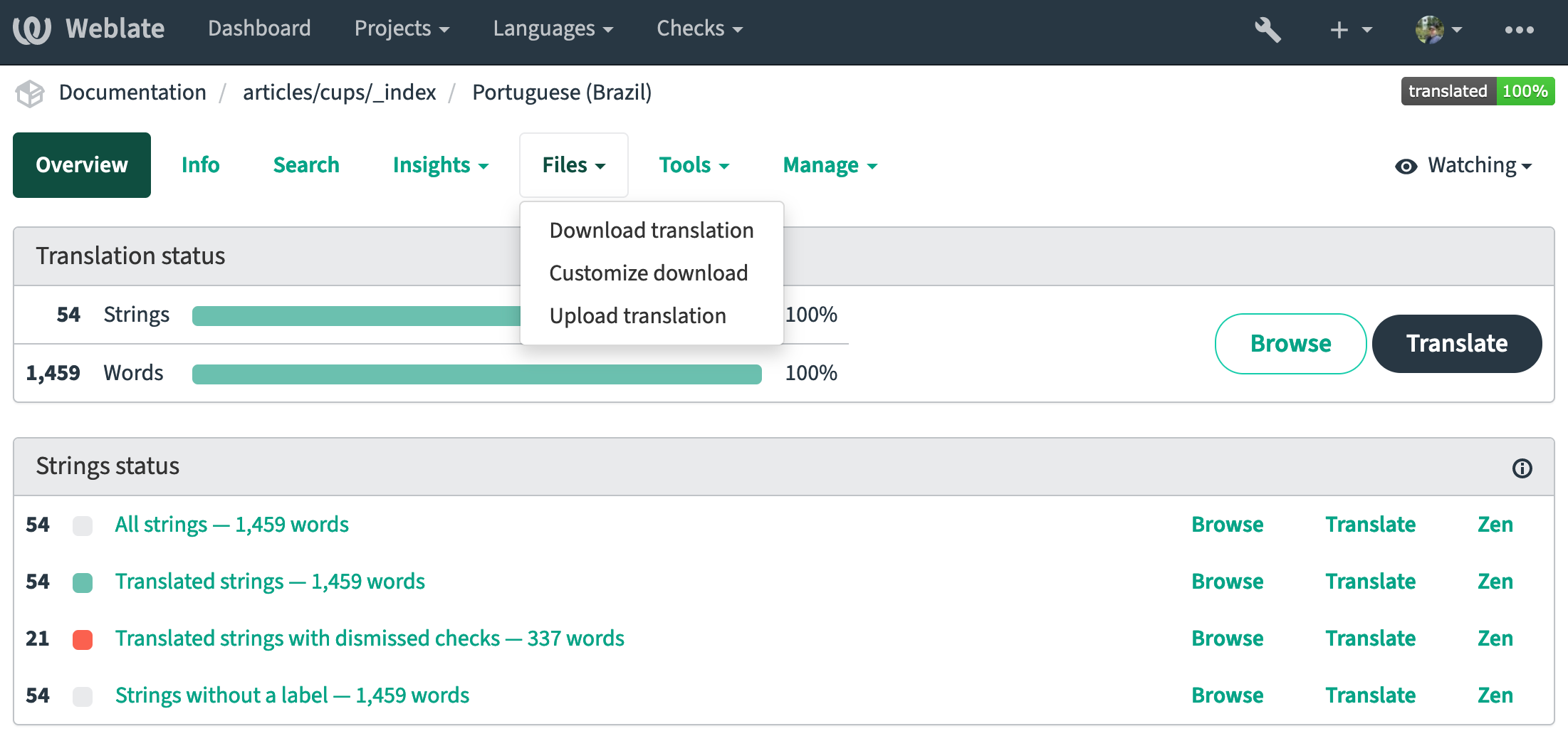Click the Strings status info icon

point(1522,468)
